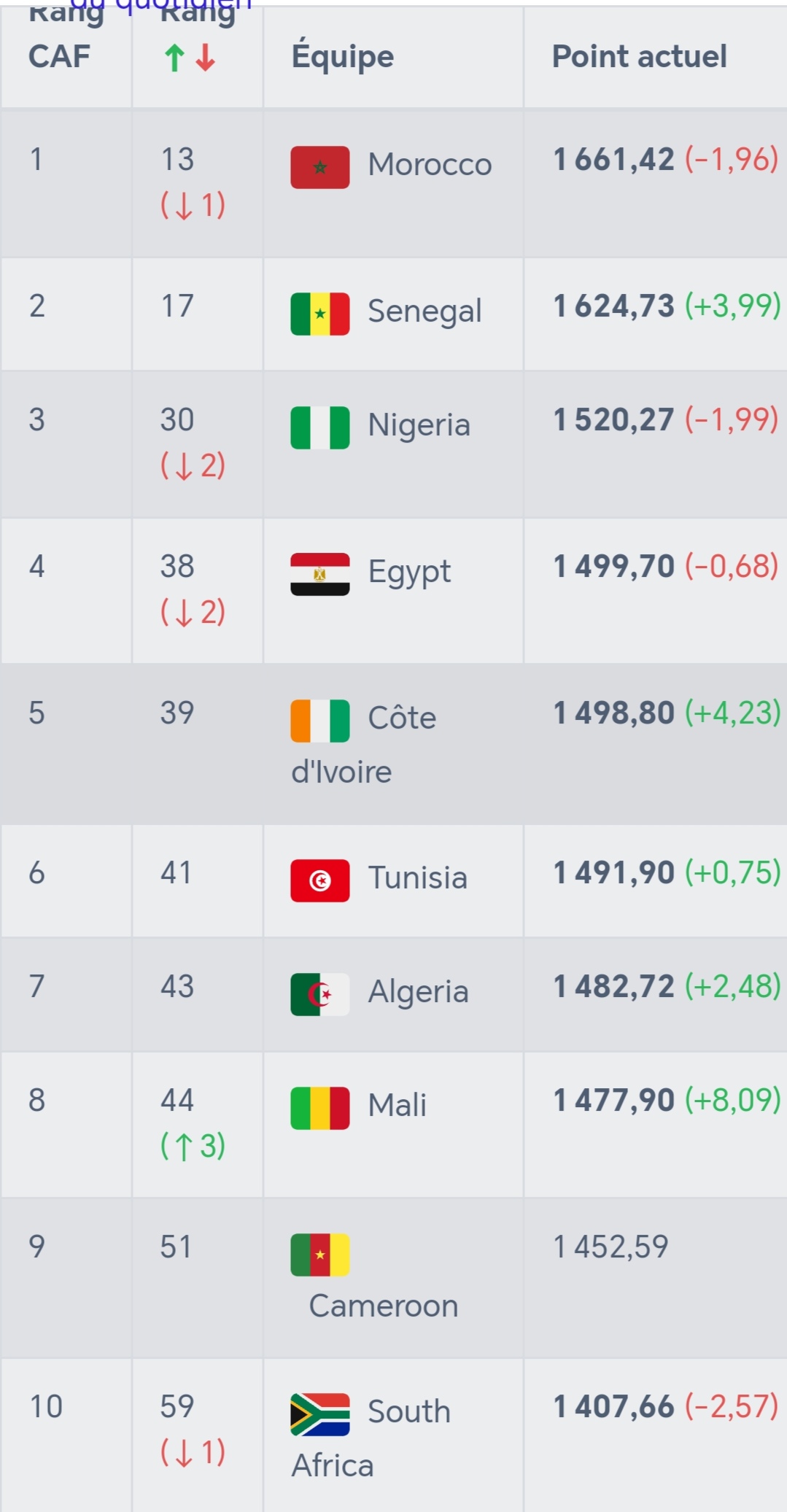Screen dimensions: 787x1512
Task: Click the South Africa flag icon
Action: coord(319,1415)
